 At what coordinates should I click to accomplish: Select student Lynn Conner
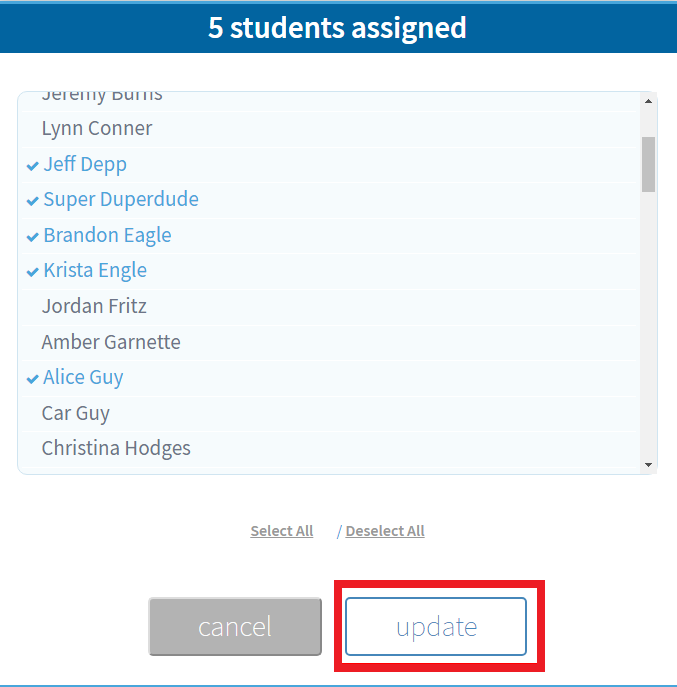click(x=97, y=128)
